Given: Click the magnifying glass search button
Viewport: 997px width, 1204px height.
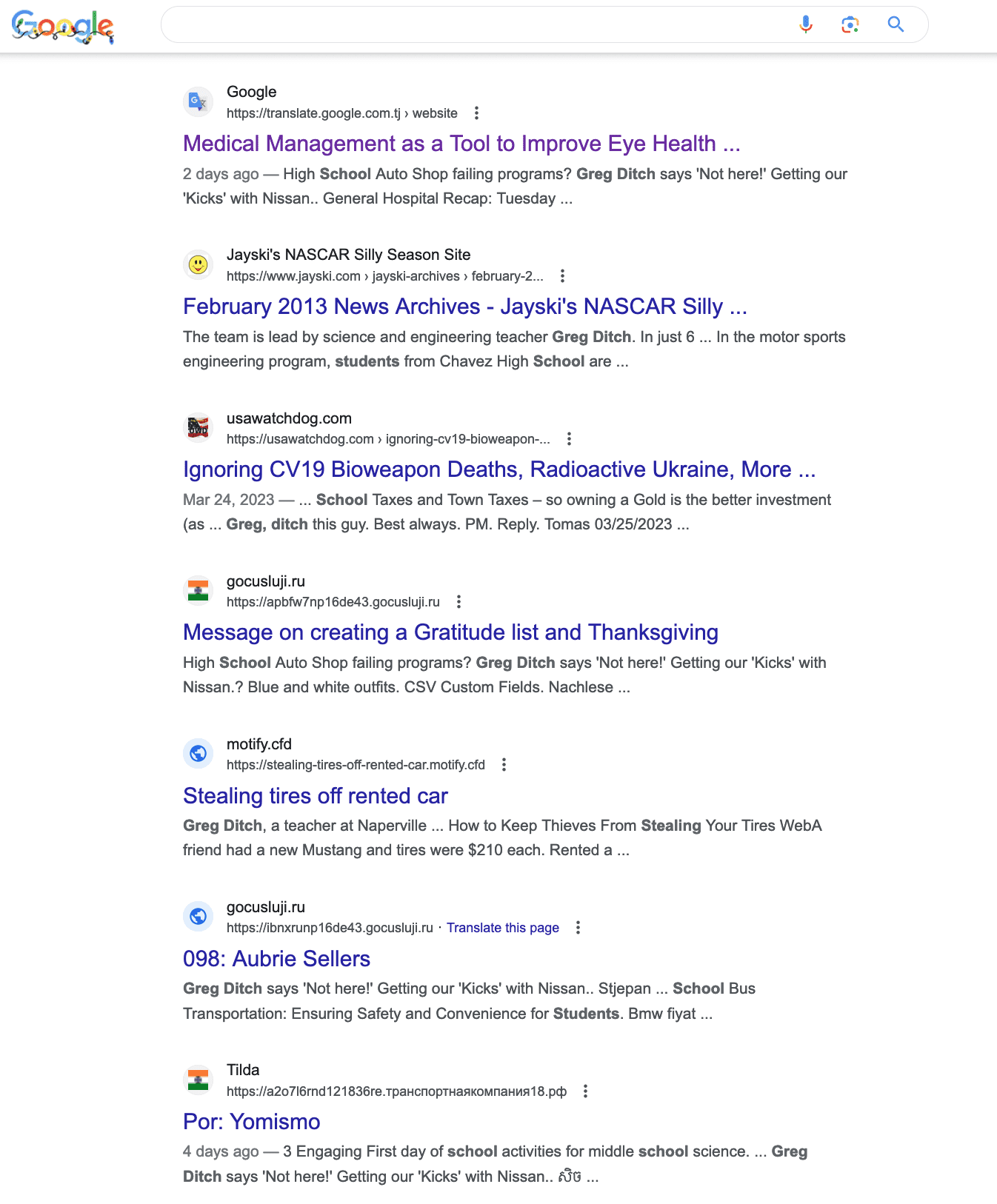Looking at the screenshot, I should click(896, 24).
